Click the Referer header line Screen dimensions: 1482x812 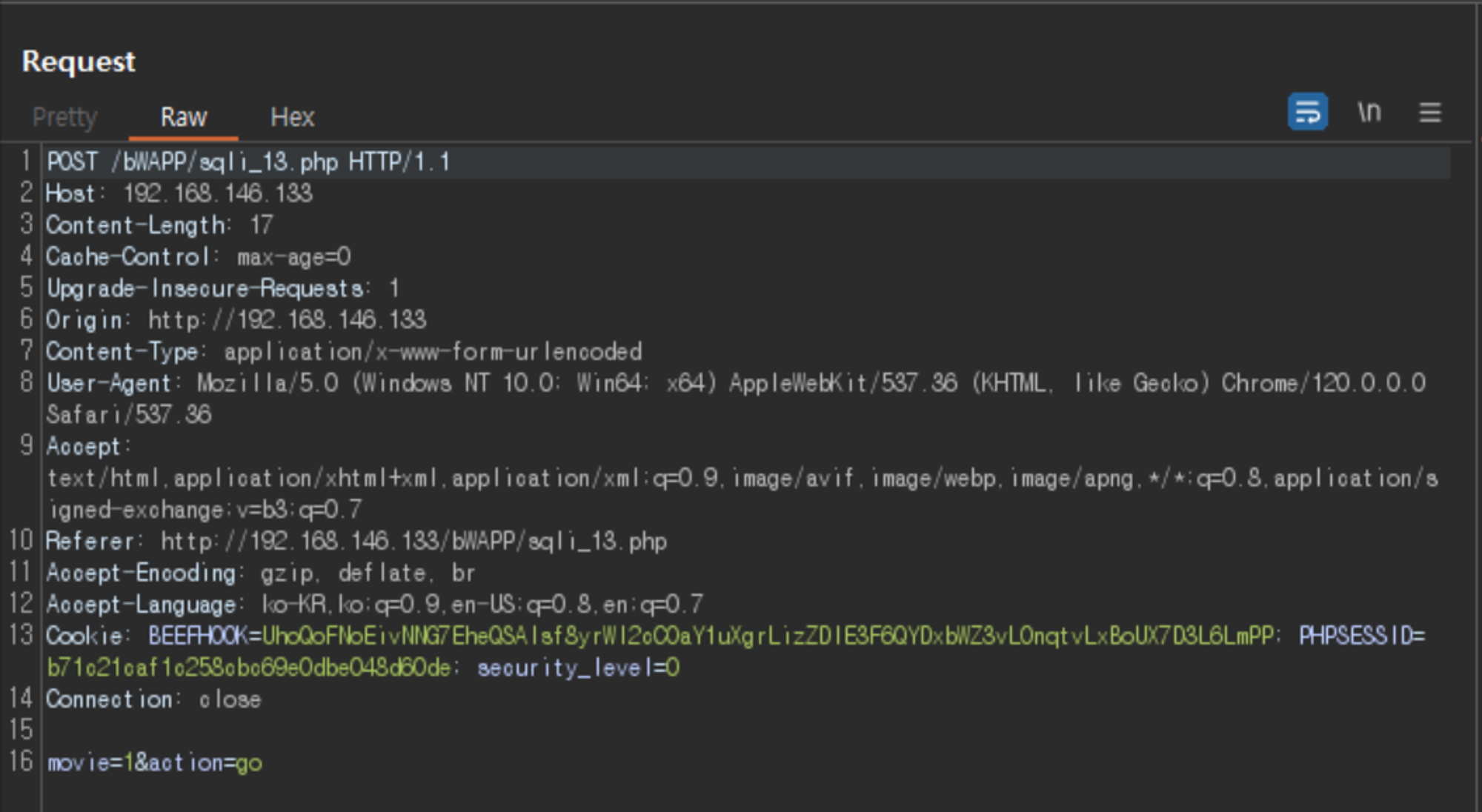(x=356, y=541)
